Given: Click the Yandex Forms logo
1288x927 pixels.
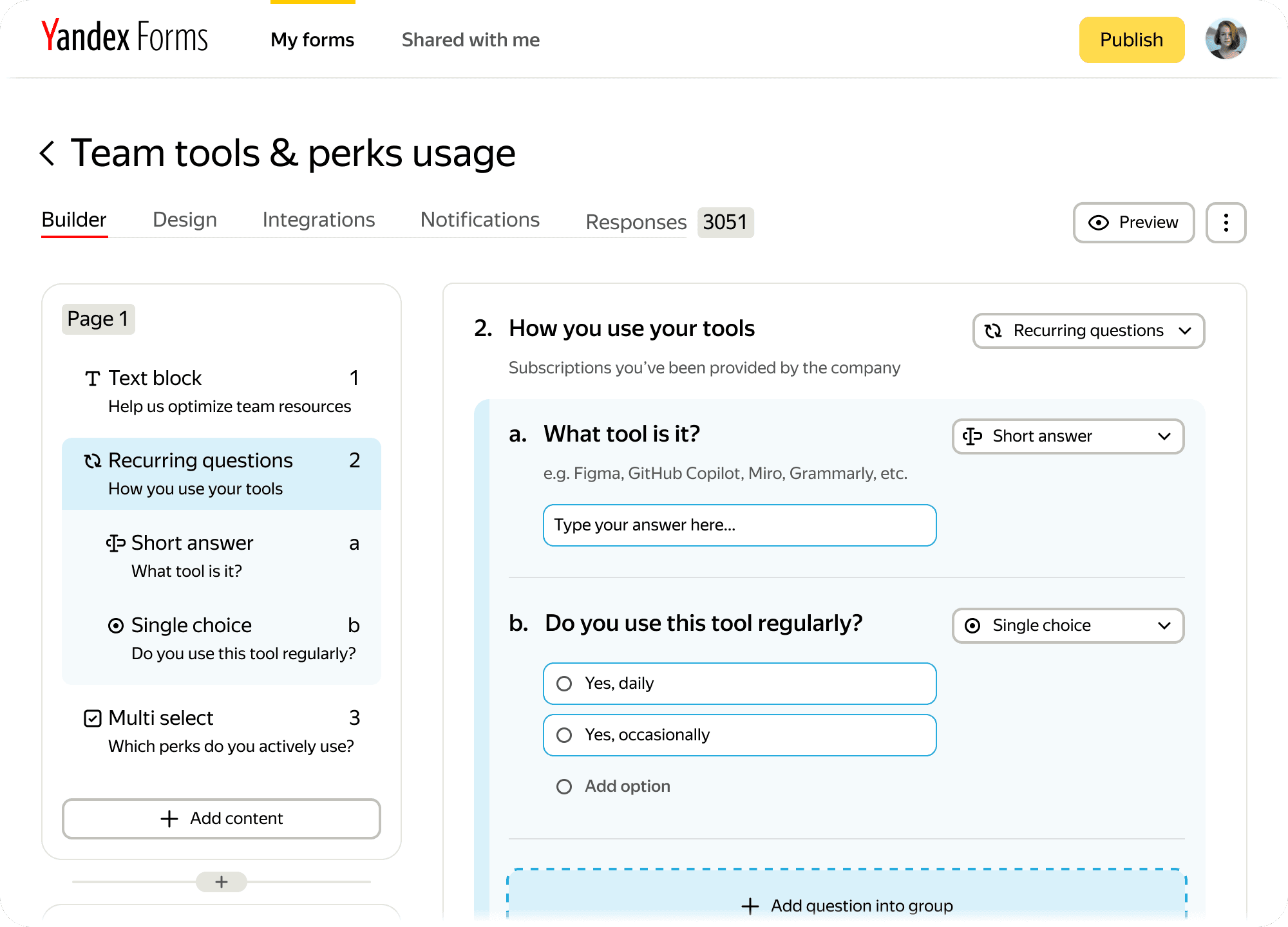Looking at the screenshot, I should coord(125,37).
